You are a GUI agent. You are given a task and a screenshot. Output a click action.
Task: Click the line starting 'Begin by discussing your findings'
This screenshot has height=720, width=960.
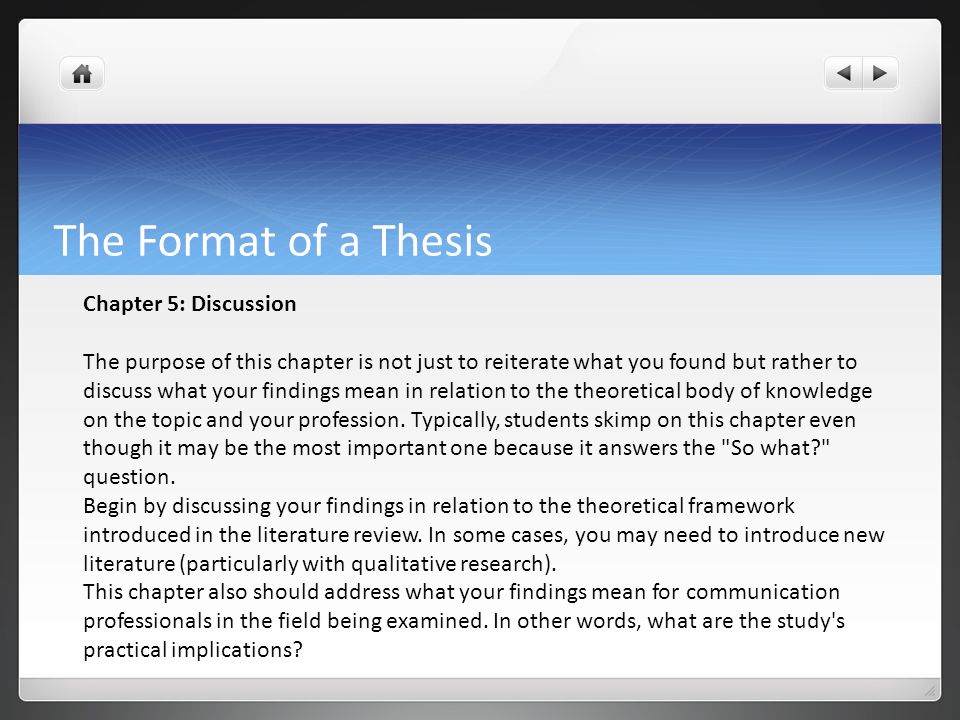pyautogui.click(x=438, y=506)
